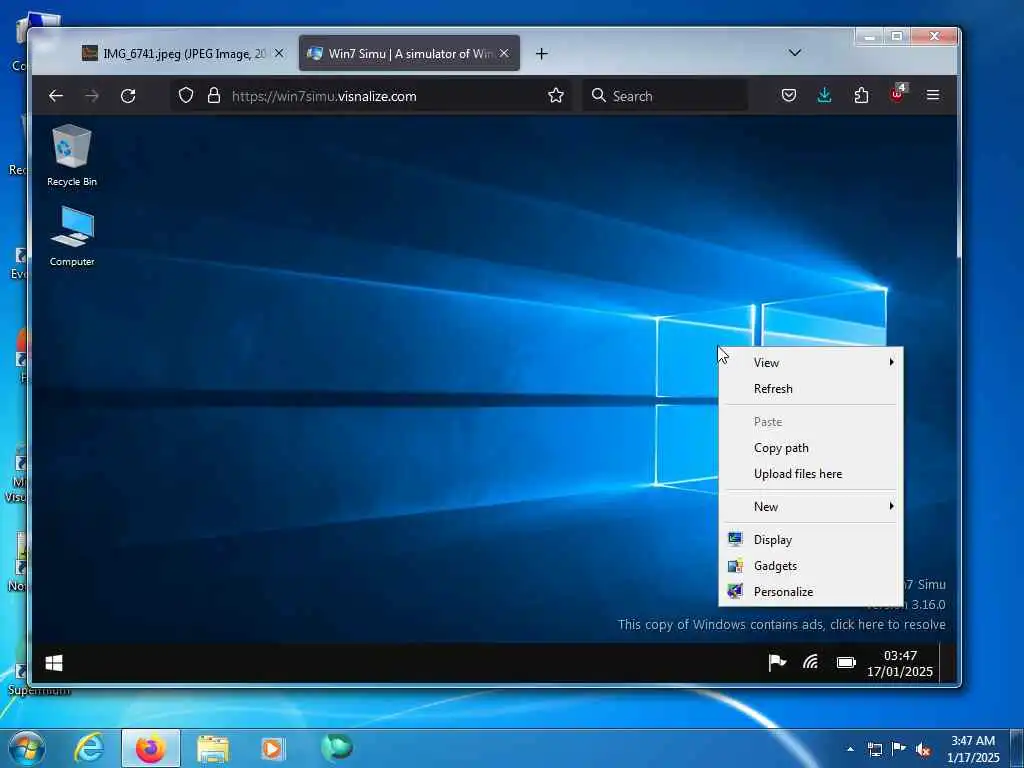Screen dimensions: 1024x768
Task: Click the uBlock Origin extension icon
Action: pos(898,94)
